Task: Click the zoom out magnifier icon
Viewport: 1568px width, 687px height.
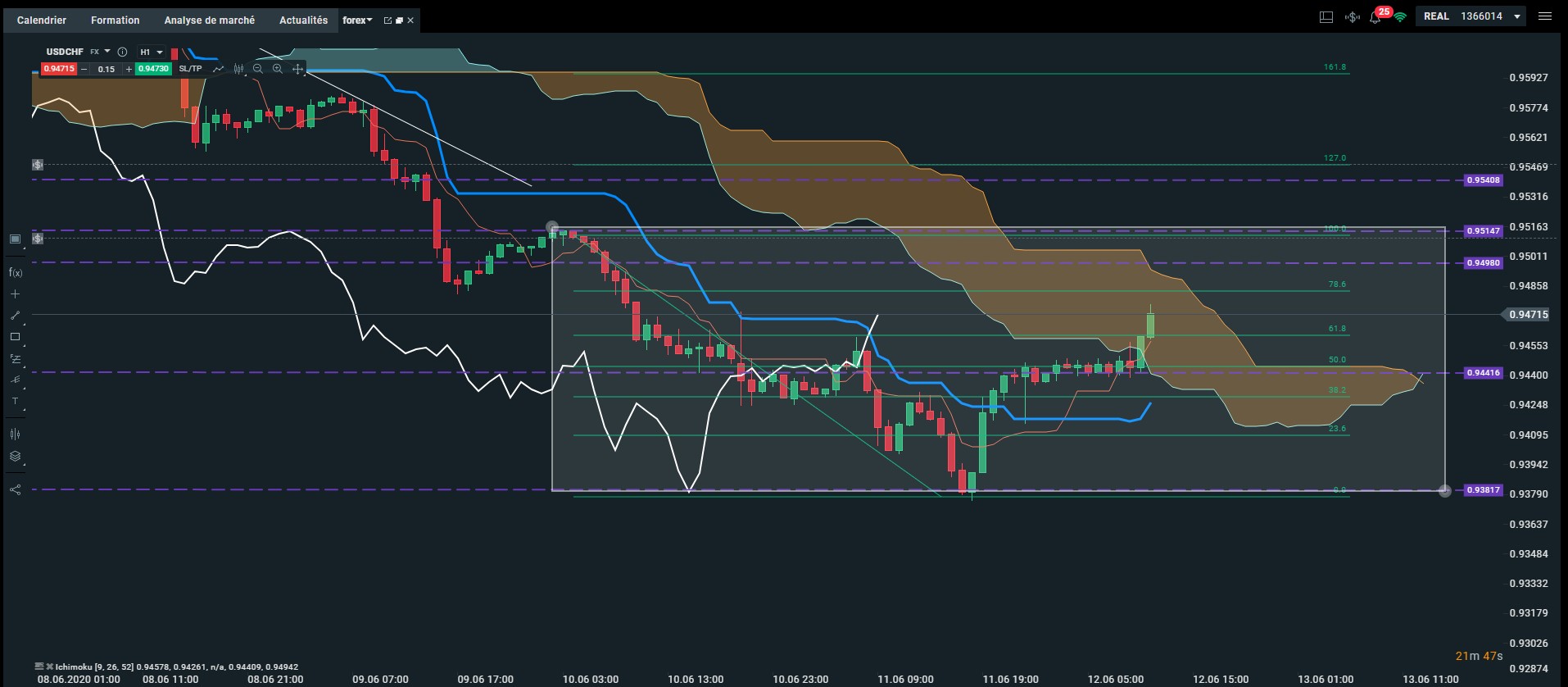Action: 258,69
